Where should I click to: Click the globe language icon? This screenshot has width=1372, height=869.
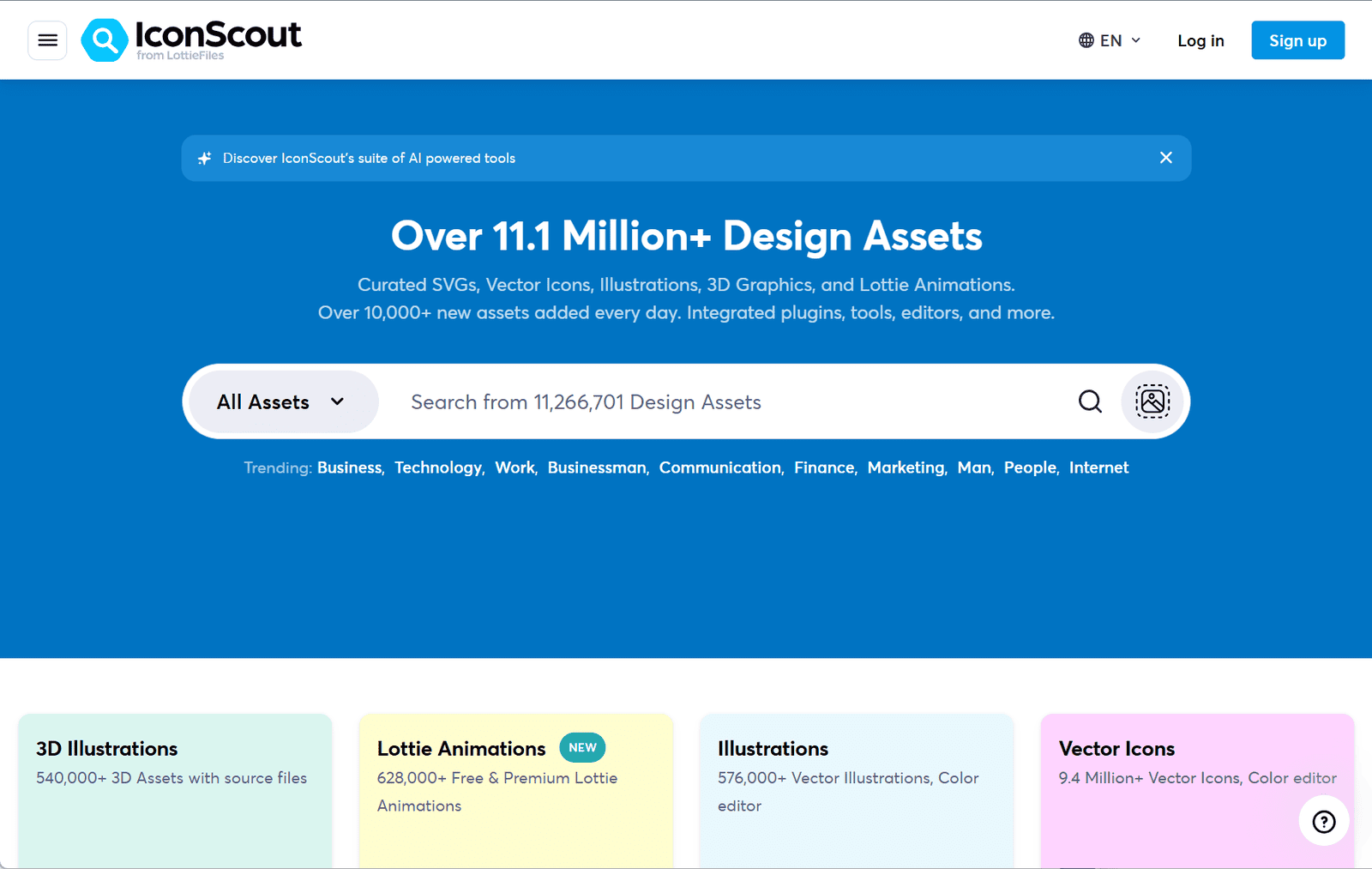[1085, 39]
